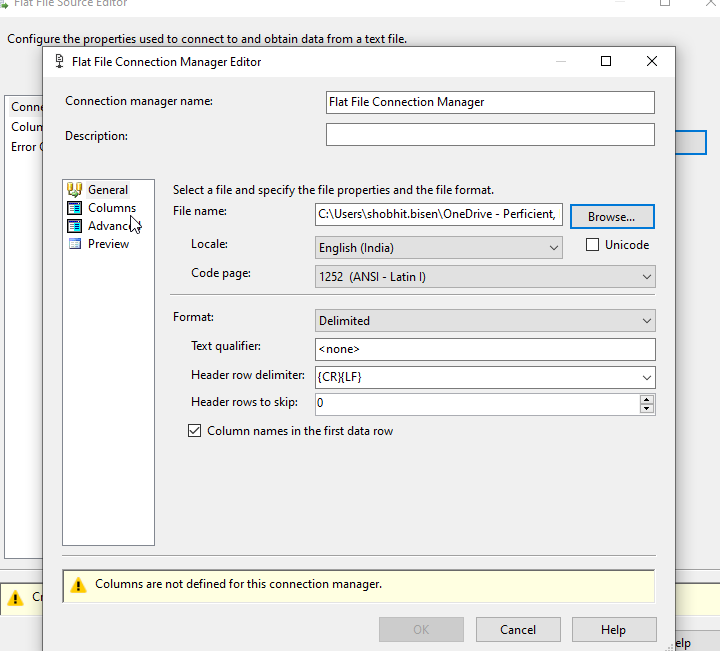Click the Cancel button
Viewport: 720px width, 651px height.
(518, 629)
